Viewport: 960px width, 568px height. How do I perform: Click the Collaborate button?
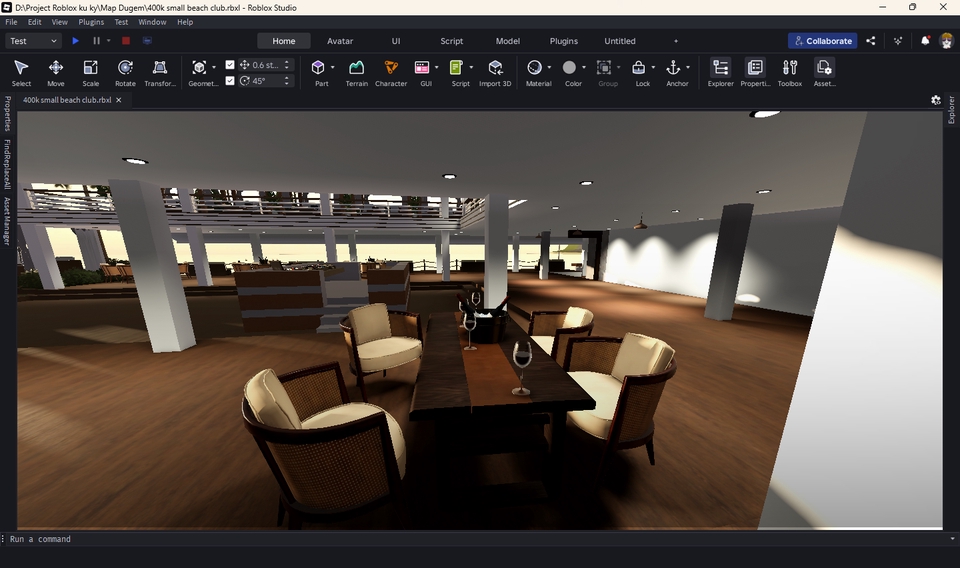pyautogui.click(x=822, y=41)
